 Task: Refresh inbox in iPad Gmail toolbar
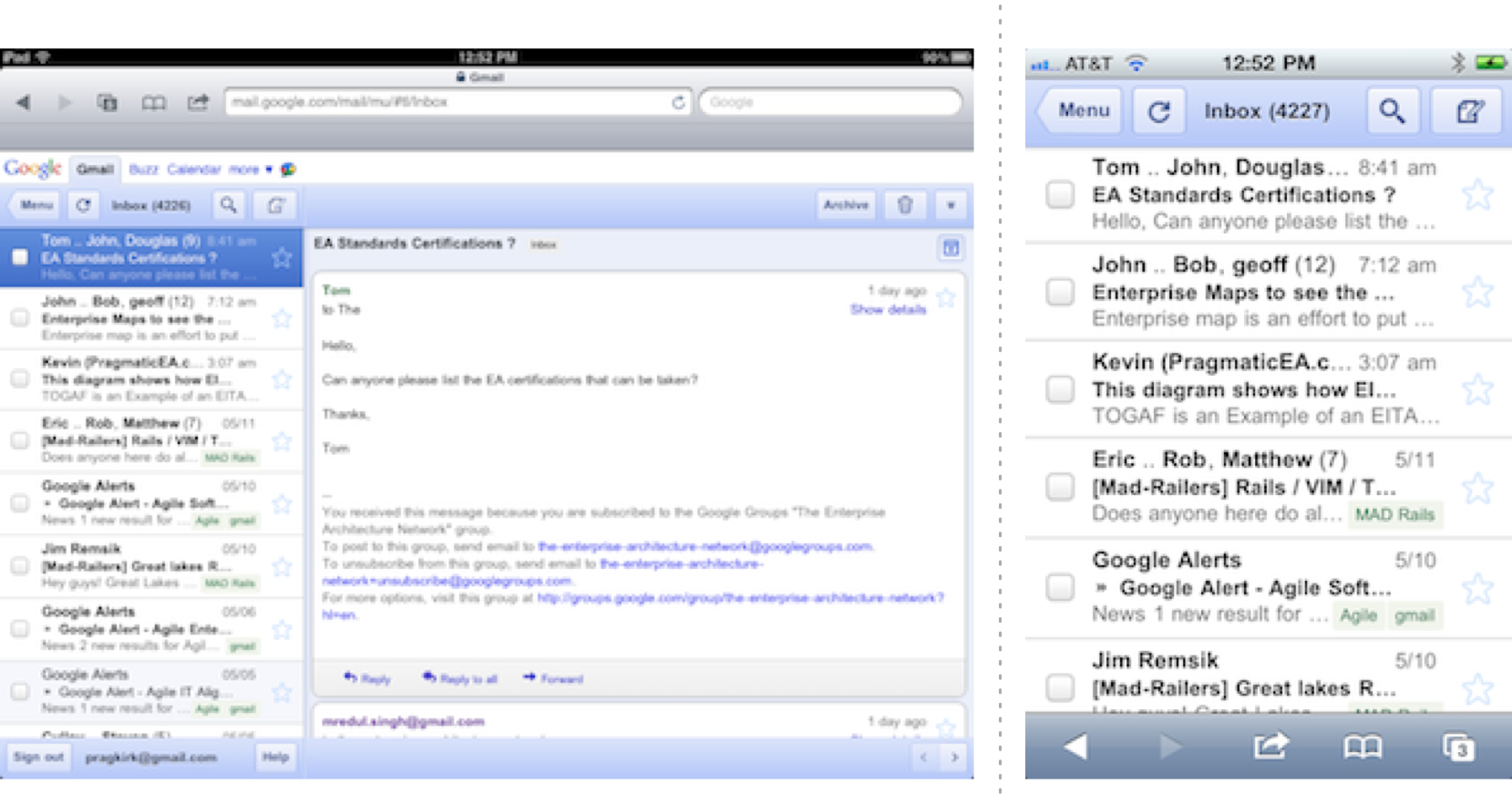(x=83, y=205)
